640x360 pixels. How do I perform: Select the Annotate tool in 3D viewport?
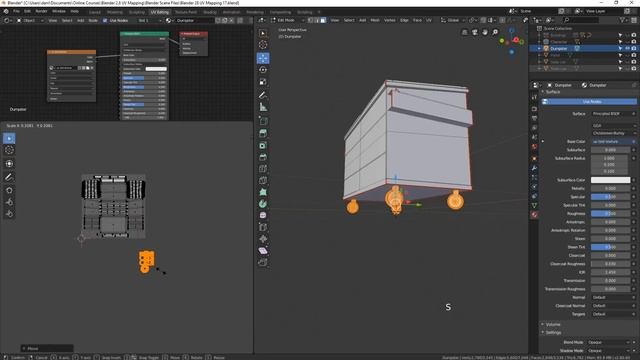(263, 95)
